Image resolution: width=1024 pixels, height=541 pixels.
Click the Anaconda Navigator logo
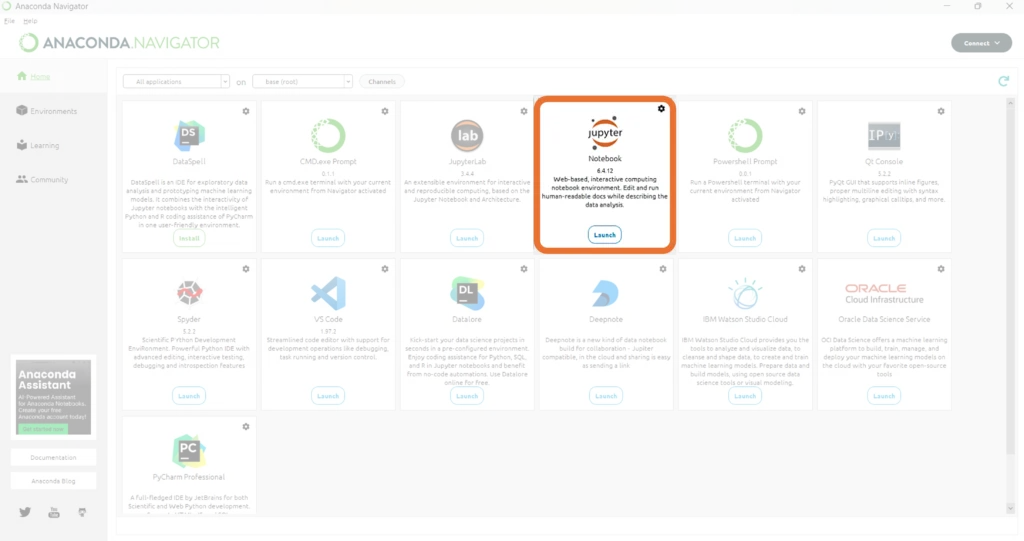point(120,43)
